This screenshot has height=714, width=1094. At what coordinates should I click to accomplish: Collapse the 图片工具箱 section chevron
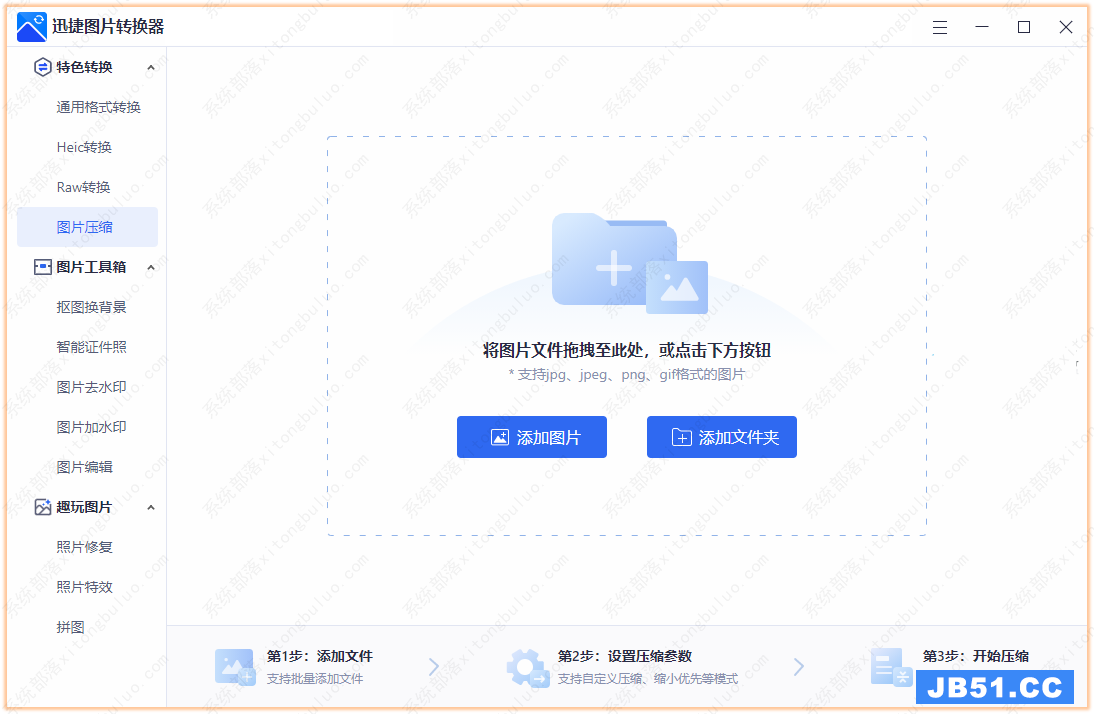click(151, 268)
